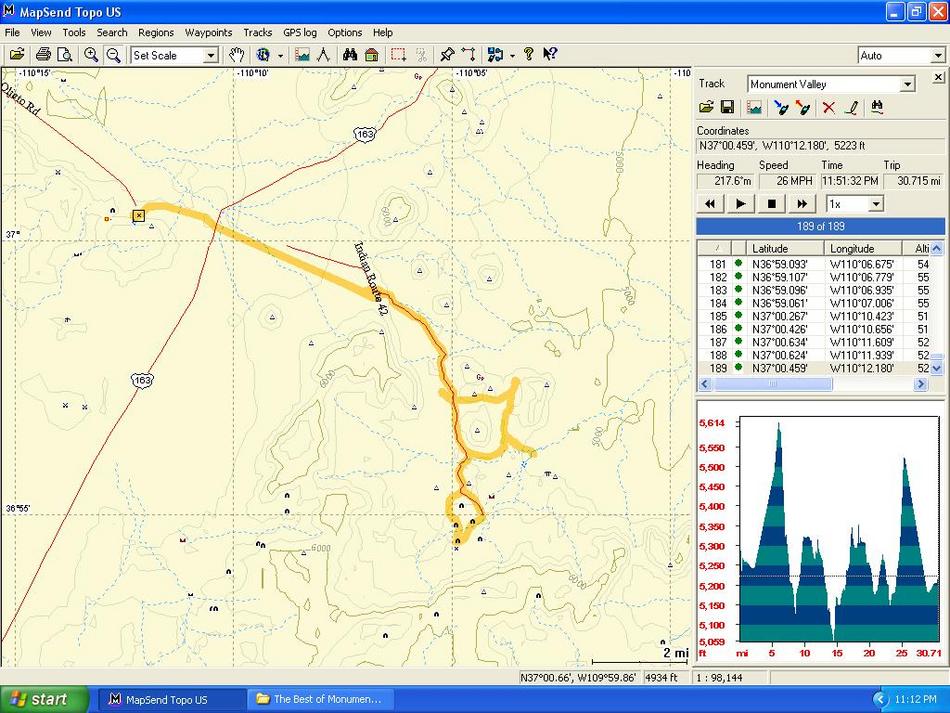Image resolution: width=950 pixels, height=713 pixels.
Task: Select the Zoom Out magnifier tool
Action: coord(113,55)
